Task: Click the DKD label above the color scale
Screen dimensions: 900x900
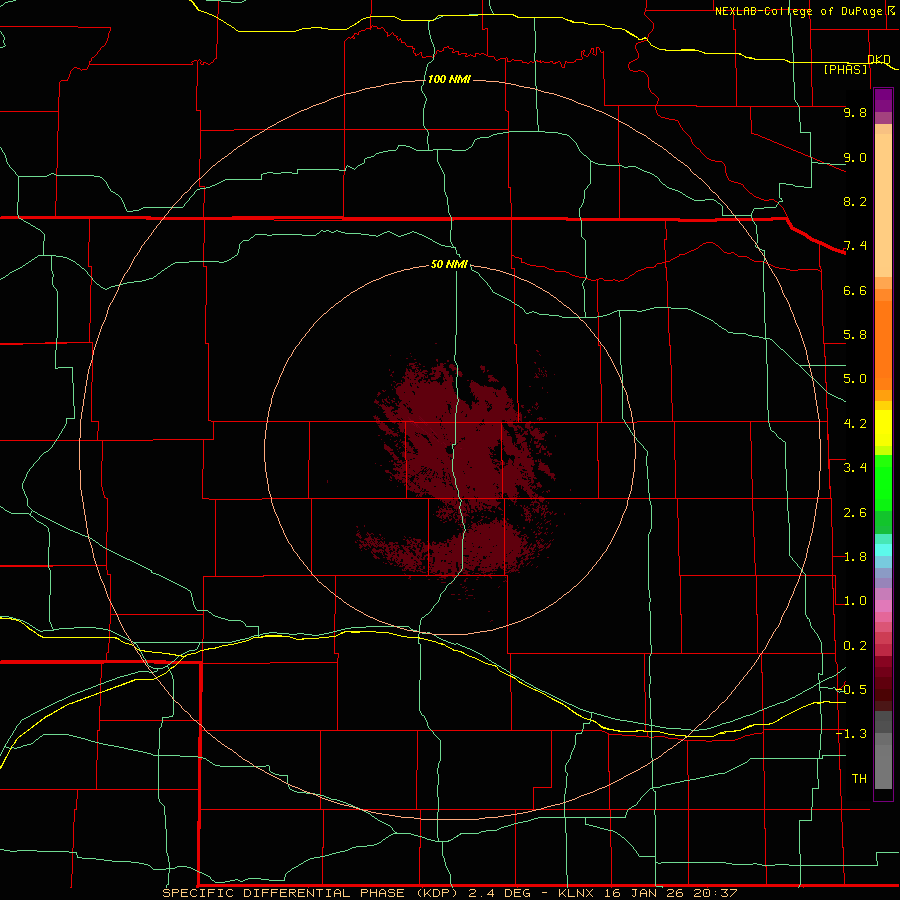Action: pyautogui.click(x=879, y=59)
